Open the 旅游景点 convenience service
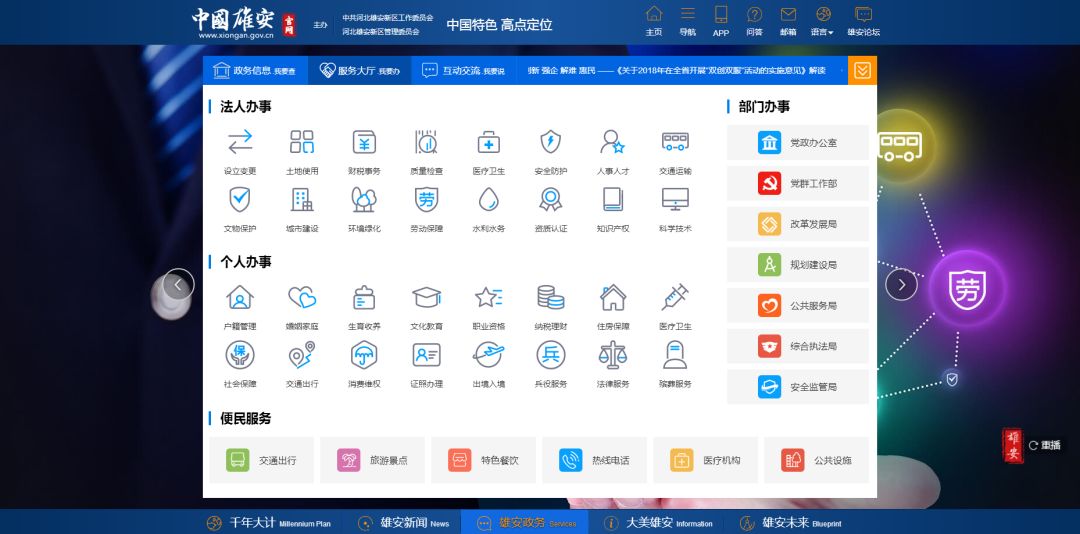1080x534 pixels. 373,460
